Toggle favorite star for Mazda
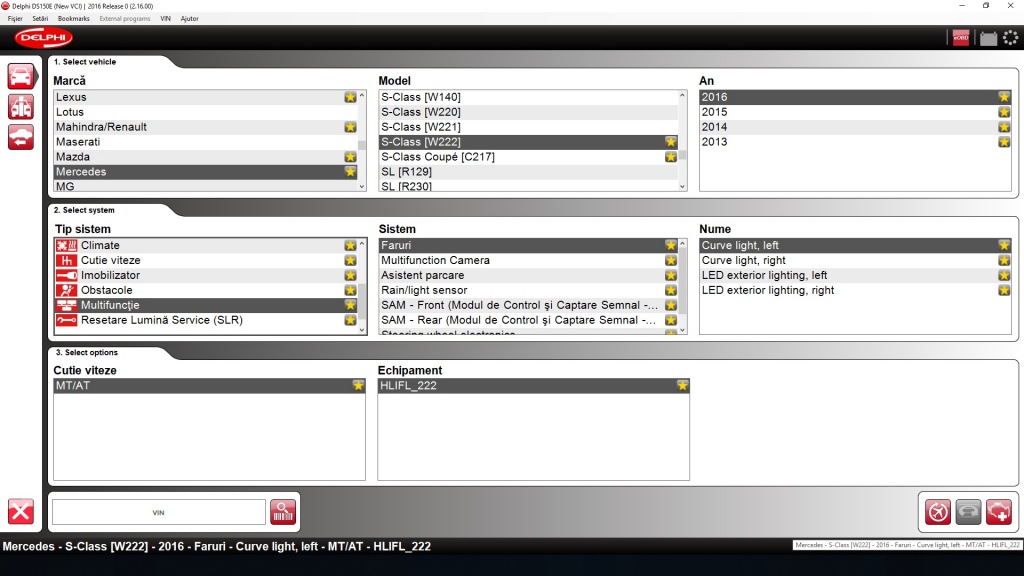This screenshot has width=1024, height=576. (x=351, y=157)
